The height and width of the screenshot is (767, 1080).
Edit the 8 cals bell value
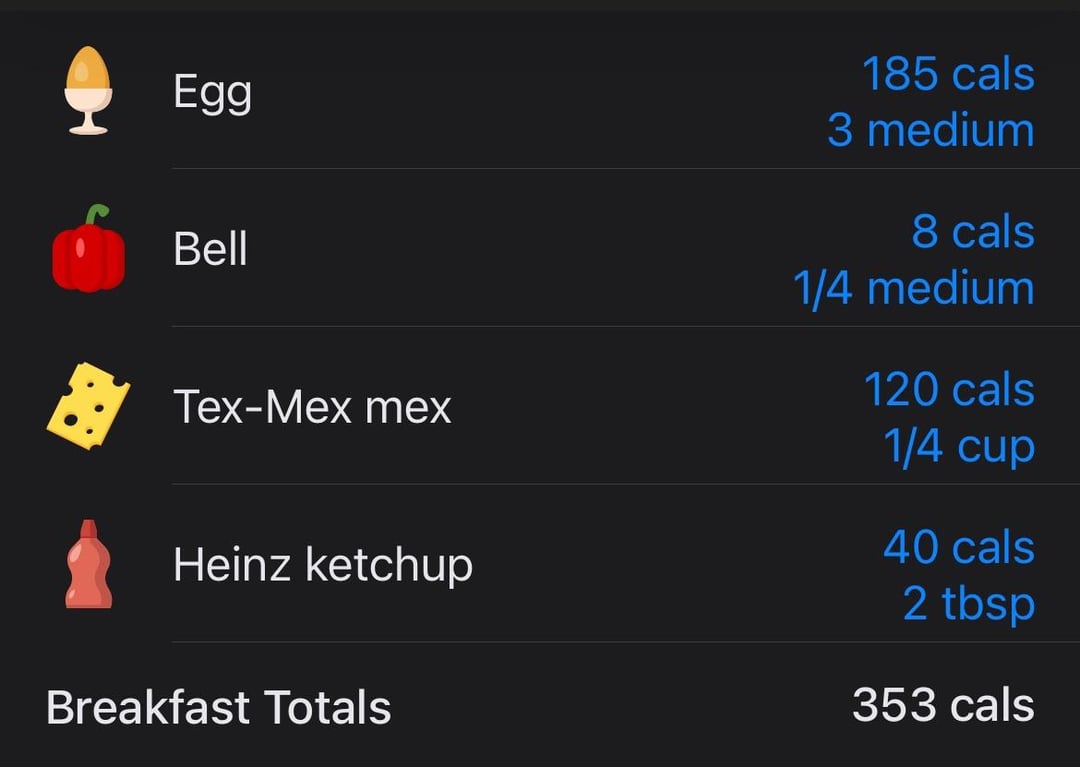pos(973,231)
